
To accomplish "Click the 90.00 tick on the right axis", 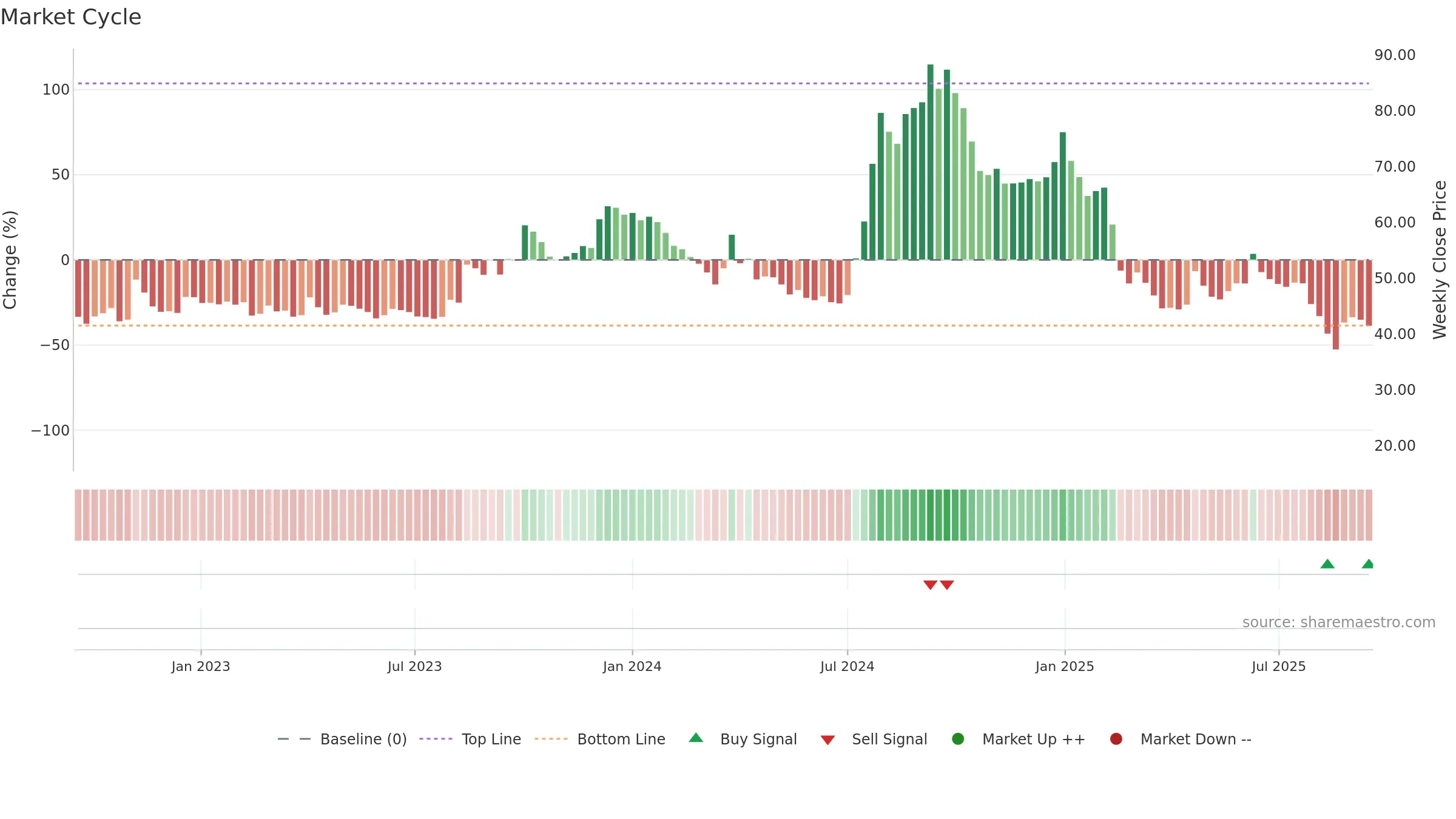I will click(x=1395, y=55).
